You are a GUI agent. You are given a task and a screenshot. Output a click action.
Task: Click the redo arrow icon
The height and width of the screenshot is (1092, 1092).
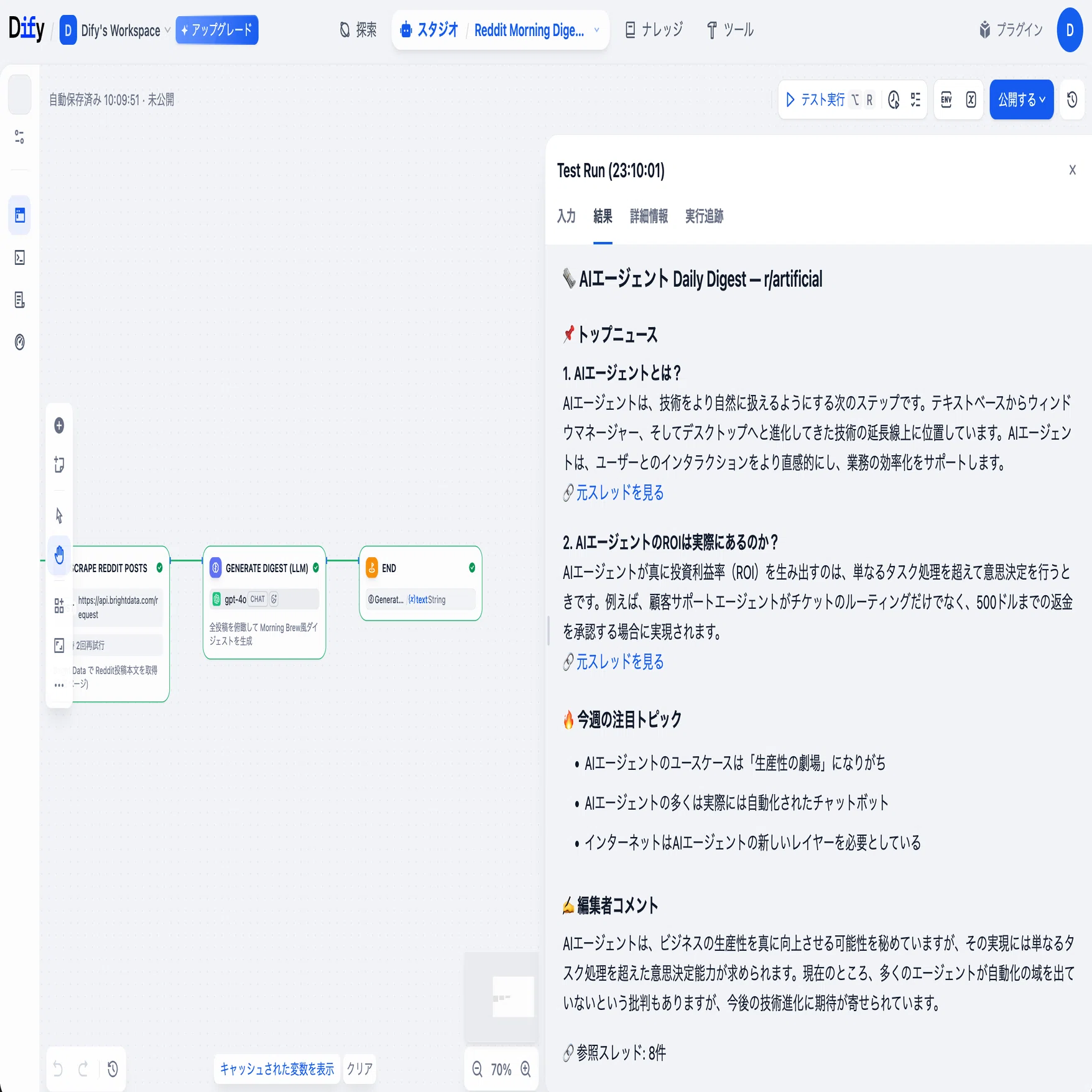pos(83,1069)
